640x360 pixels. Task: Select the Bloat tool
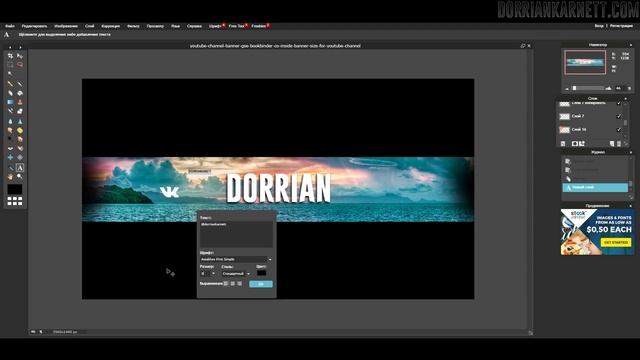(x=10, y=158)
